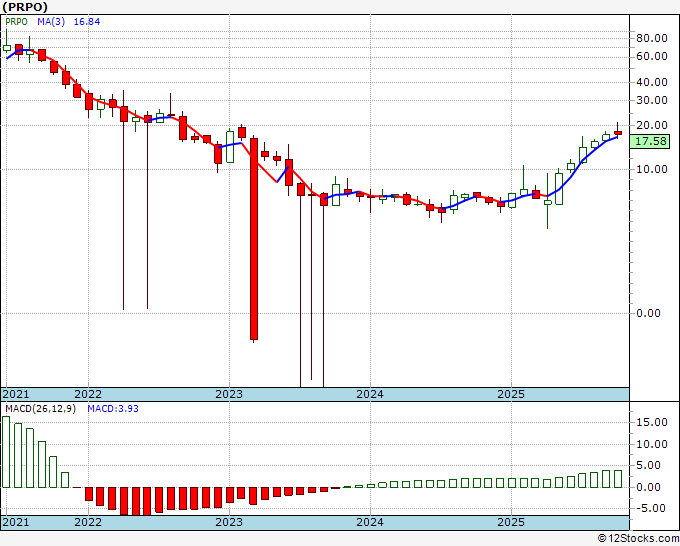Click the 10.00 MACD axis label
This screenshot has width=680, height=546.
[651, 444]
